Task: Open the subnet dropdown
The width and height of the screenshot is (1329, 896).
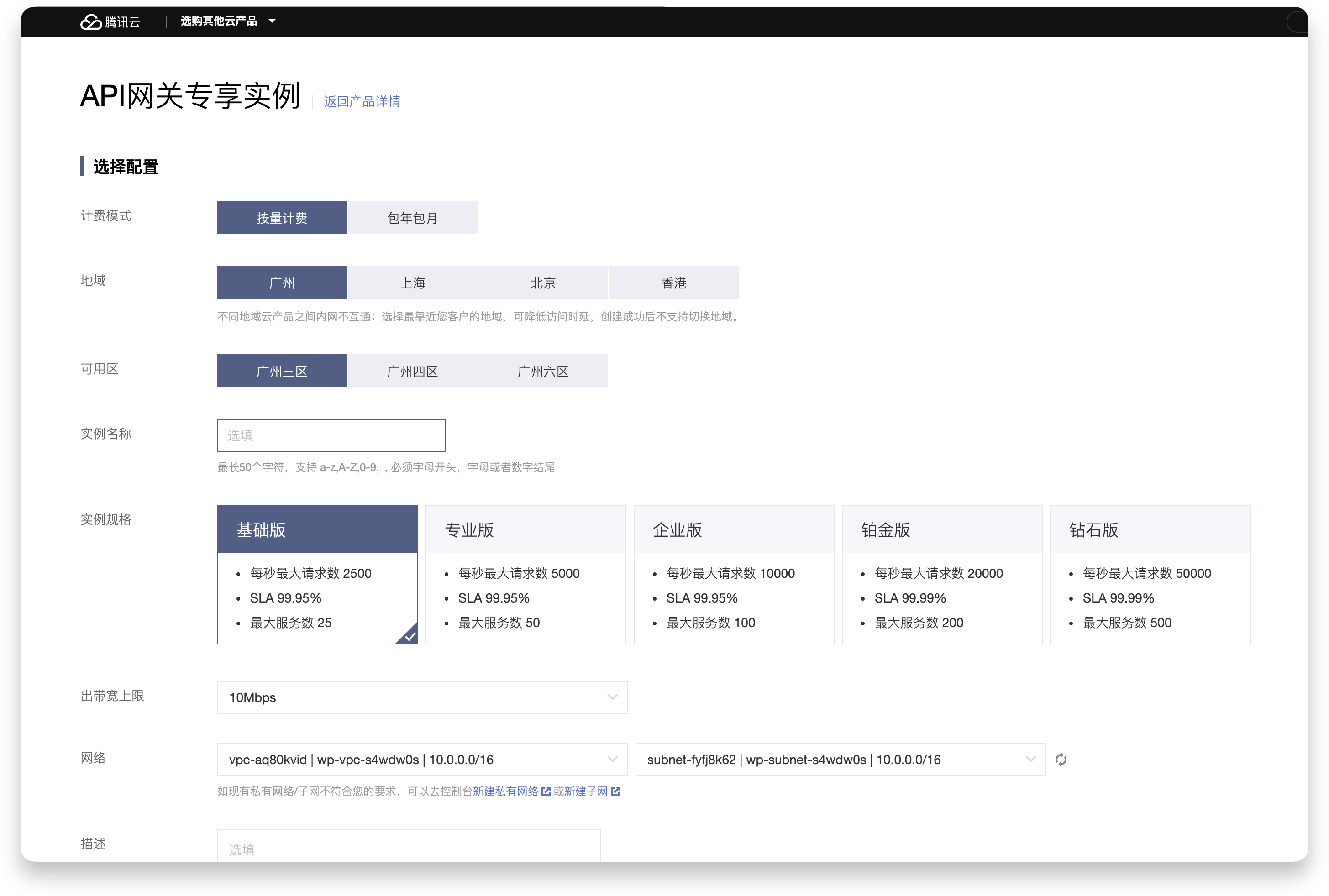Action: [840, 760]
